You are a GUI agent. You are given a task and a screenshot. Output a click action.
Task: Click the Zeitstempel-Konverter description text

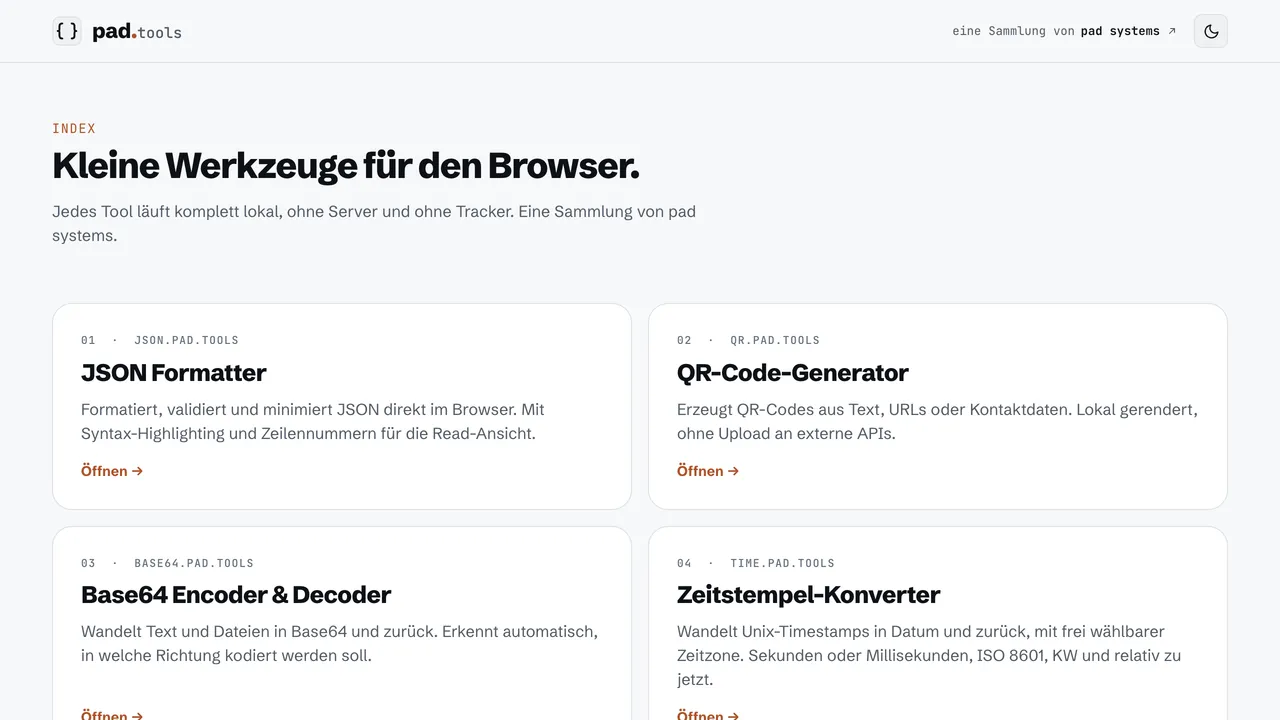[929, 656]
